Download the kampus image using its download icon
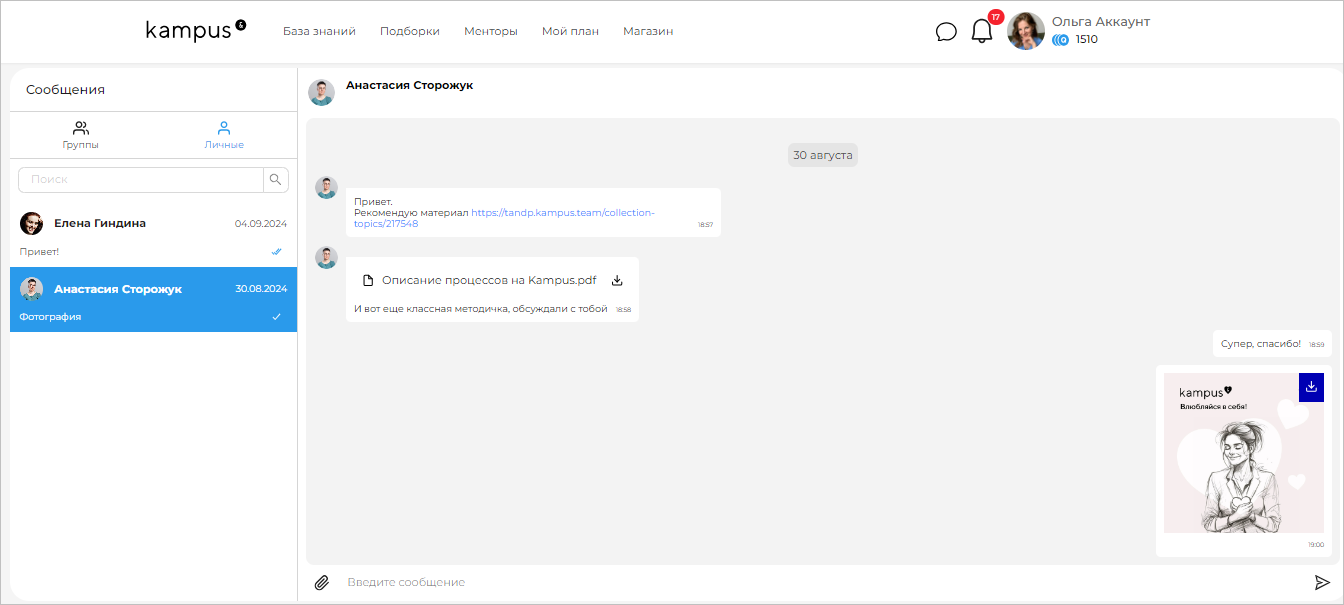 click(1311, 387)
